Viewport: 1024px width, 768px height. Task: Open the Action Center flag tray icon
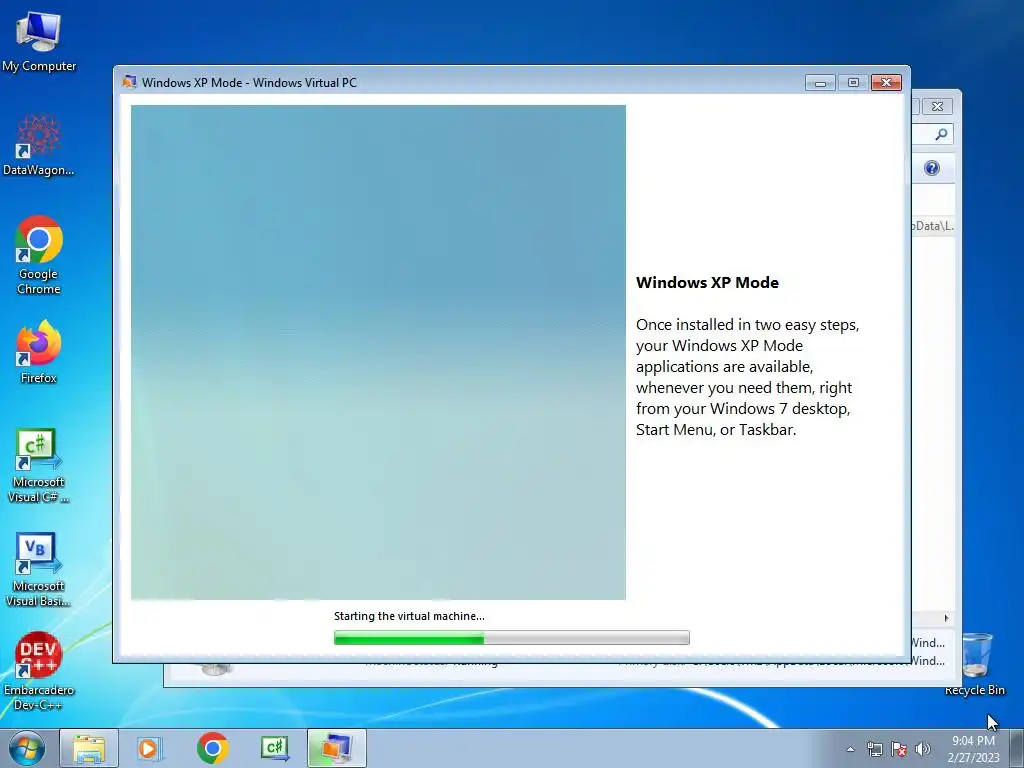pyautogui.click(x=899, y=749)
